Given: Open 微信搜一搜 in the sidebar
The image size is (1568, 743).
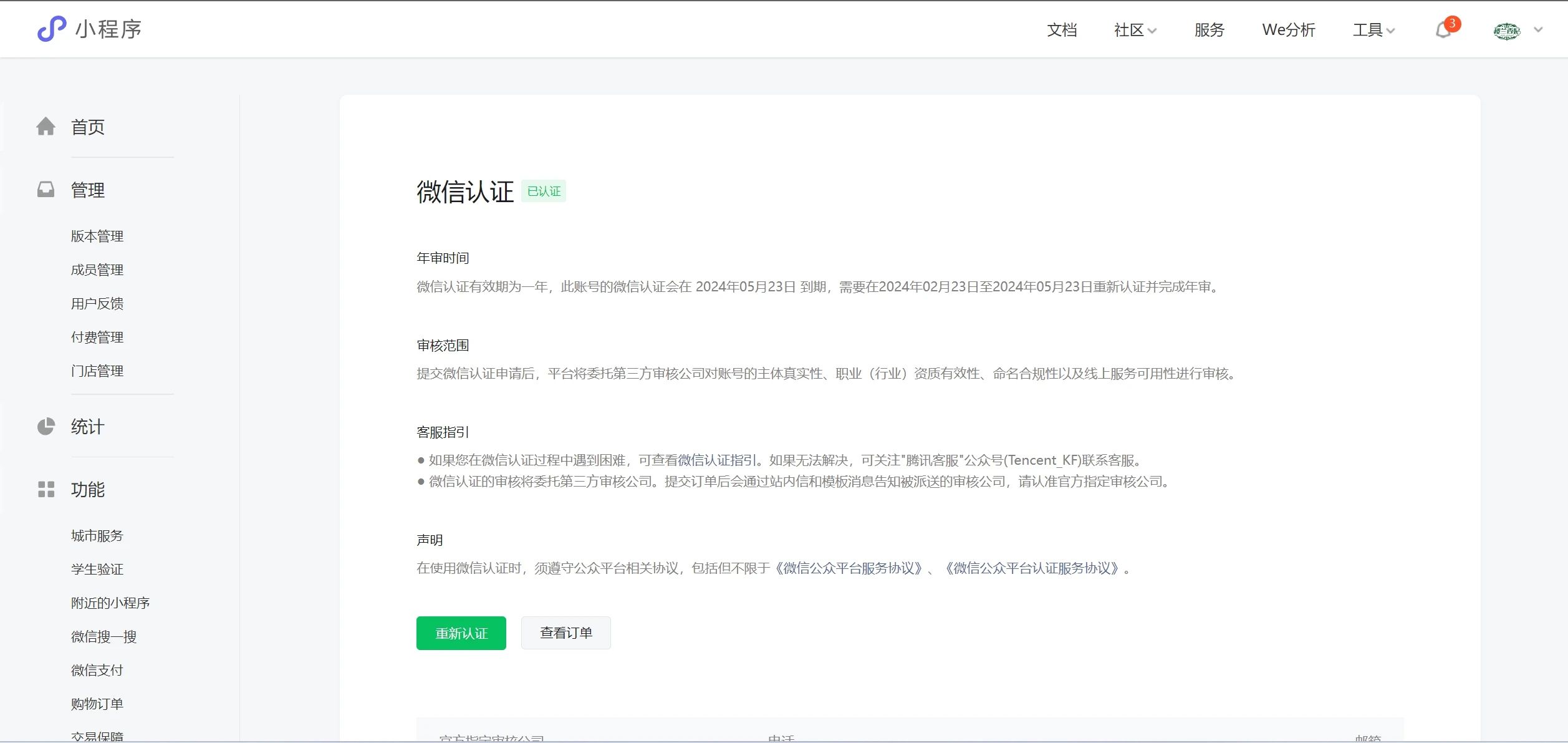Looking at the screenshot, I should tap(103, 637).
